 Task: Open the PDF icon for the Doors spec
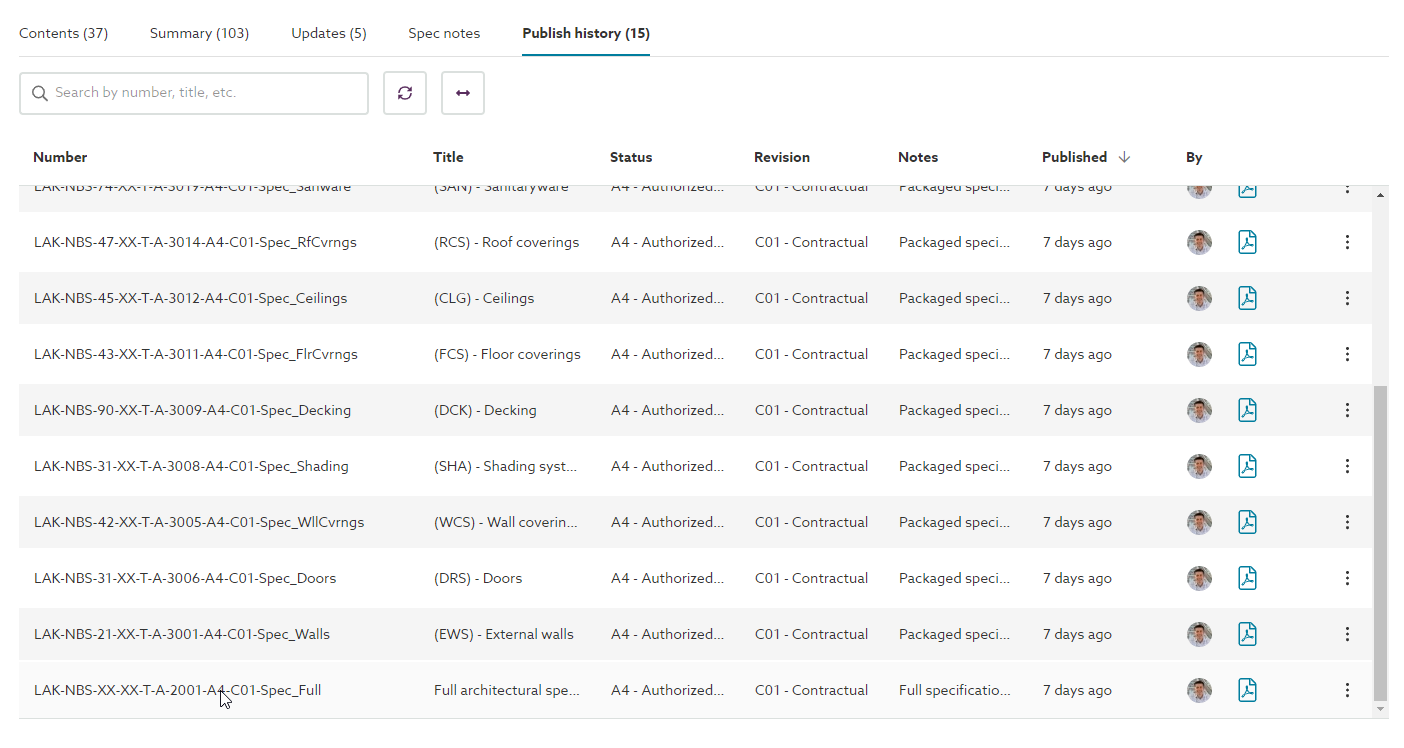(x=1247, y=578)
